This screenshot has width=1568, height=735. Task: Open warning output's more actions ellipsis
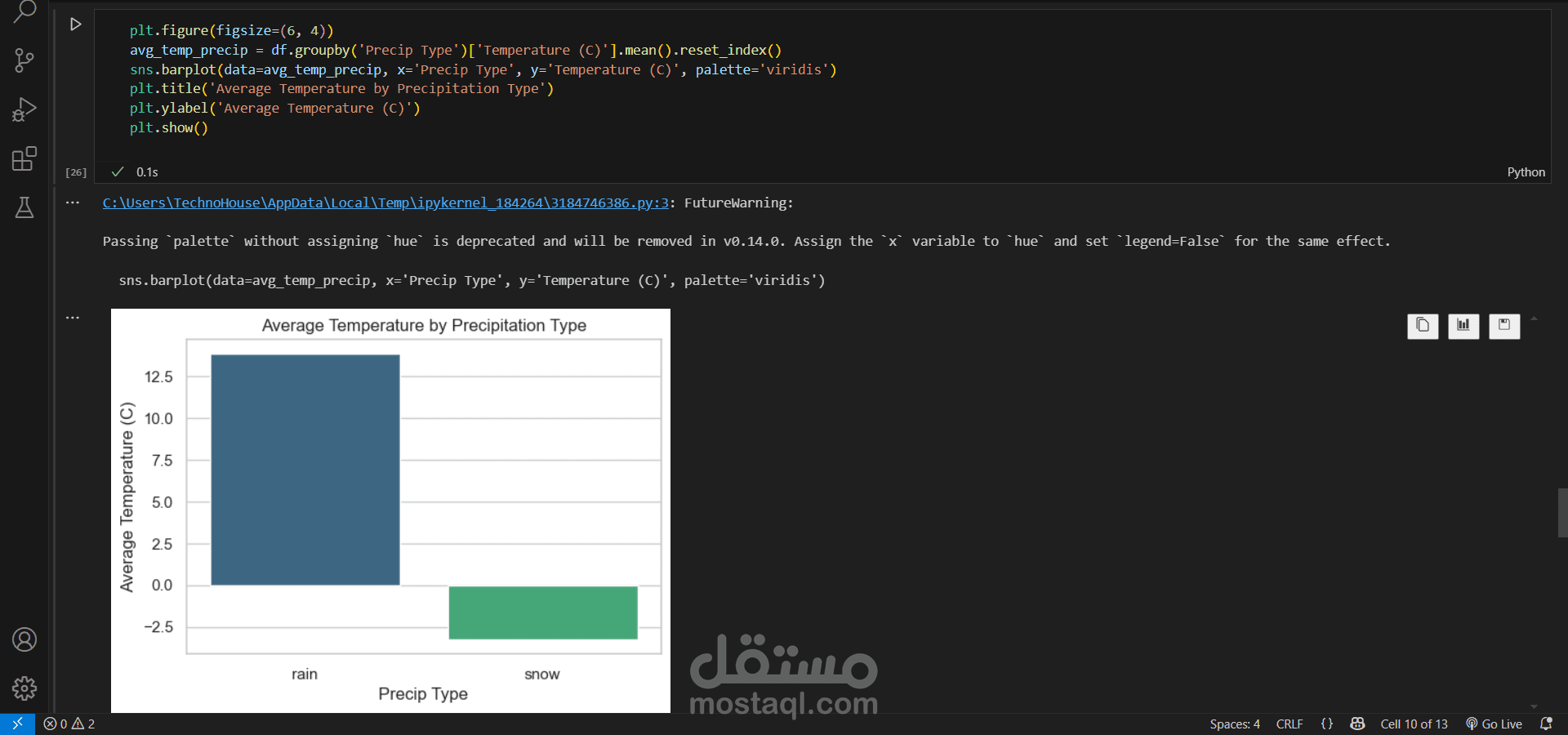pos(73,203)
